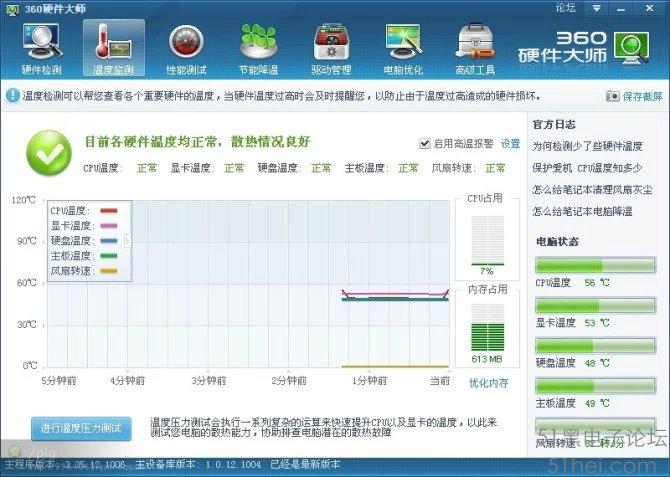This screenshot has height=477, width=670.
Task: Click 已经是最新版本 status bar text
Action: point(306,464)
